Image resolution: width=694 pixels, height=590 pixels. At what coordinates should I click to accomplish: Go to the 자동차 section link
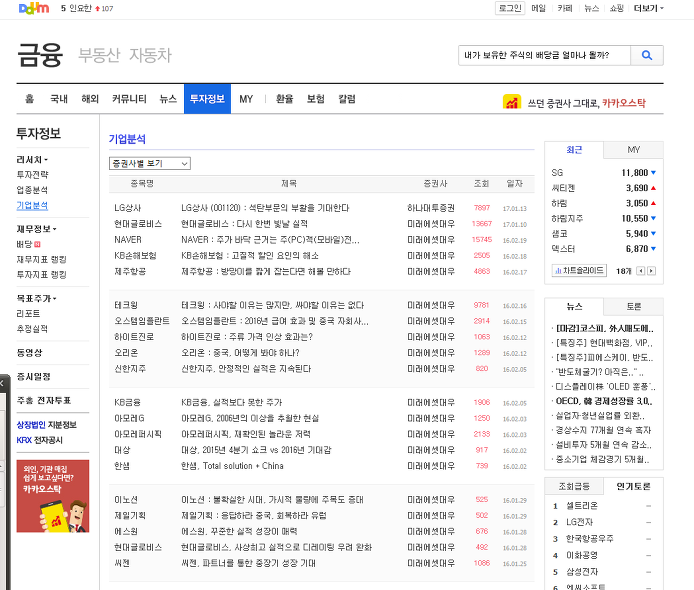tap(150, 55)
